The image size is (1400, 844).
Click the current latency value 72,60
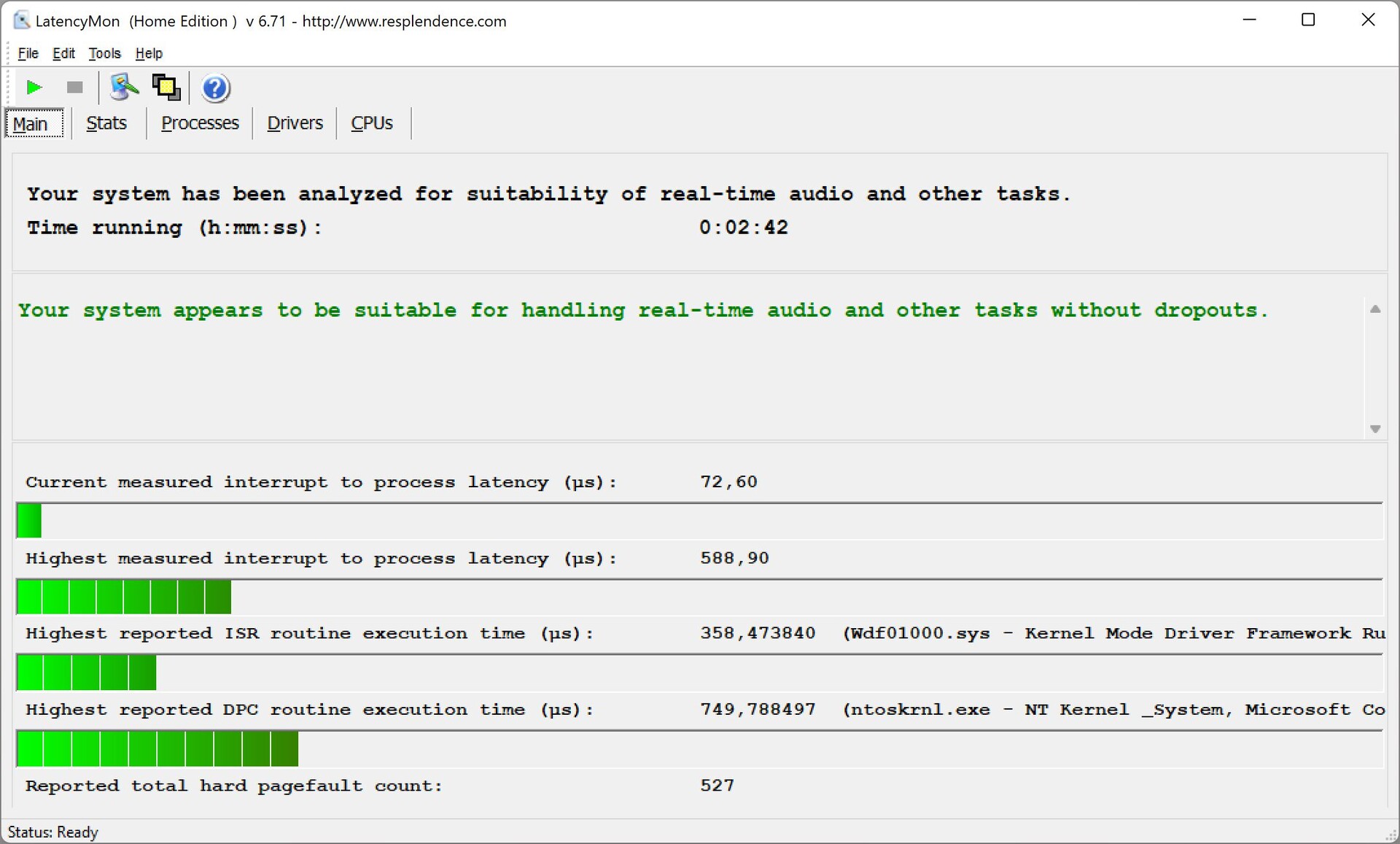click(728, 482)
